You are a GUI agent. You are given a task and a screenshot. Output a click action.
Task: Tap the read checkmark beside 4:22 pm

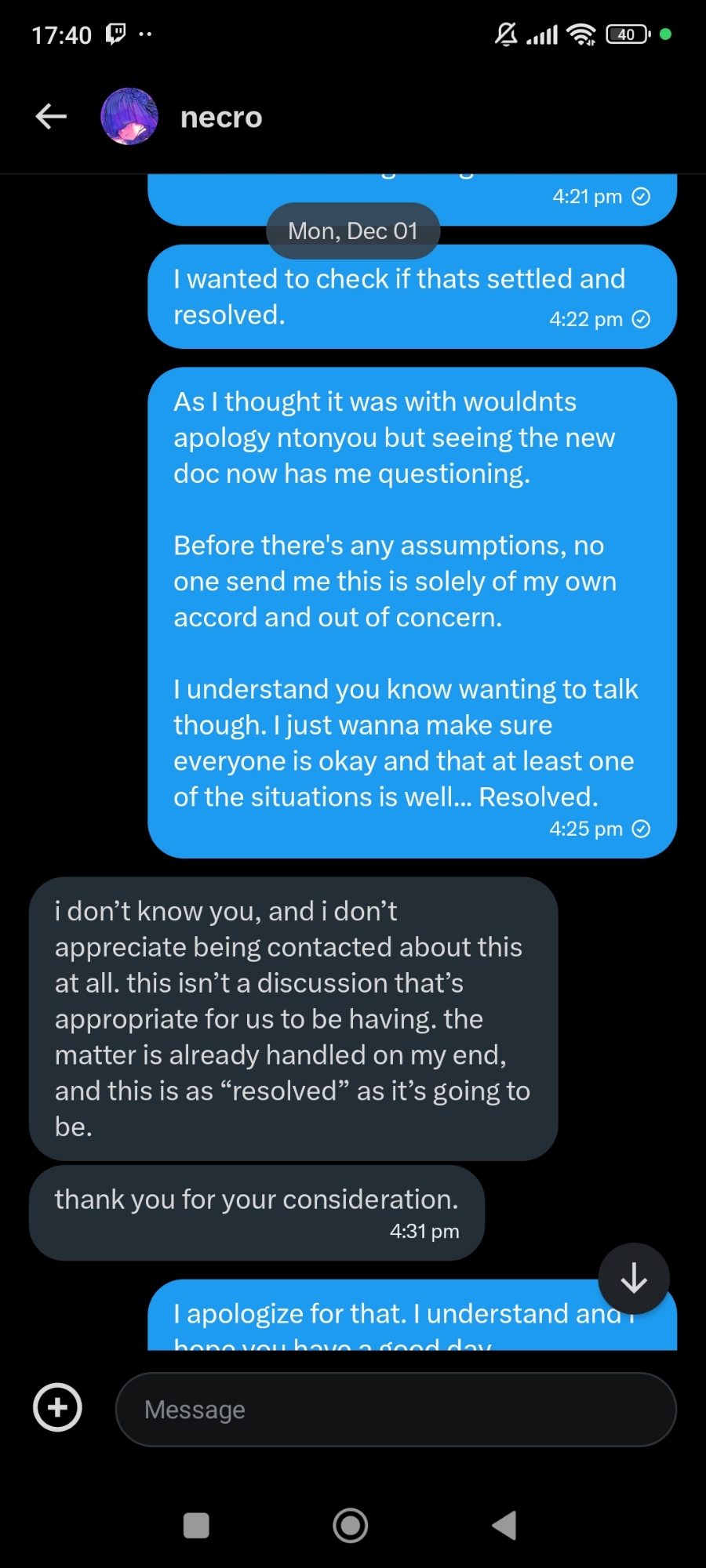pyautogui.click(x=641, y=319)
